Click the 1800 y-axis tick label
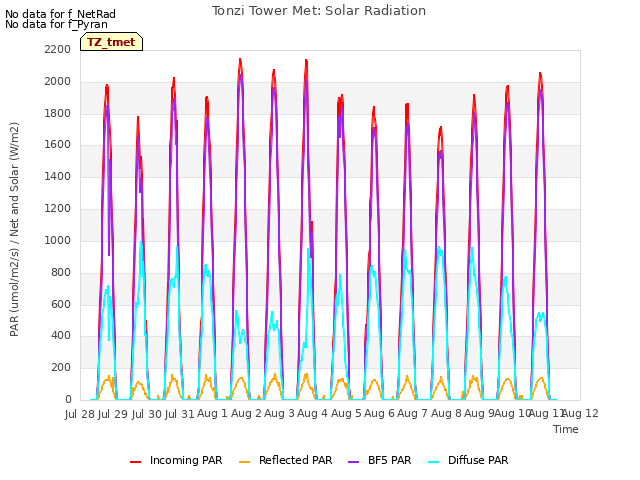640x480 pixels. pos(58,113)
